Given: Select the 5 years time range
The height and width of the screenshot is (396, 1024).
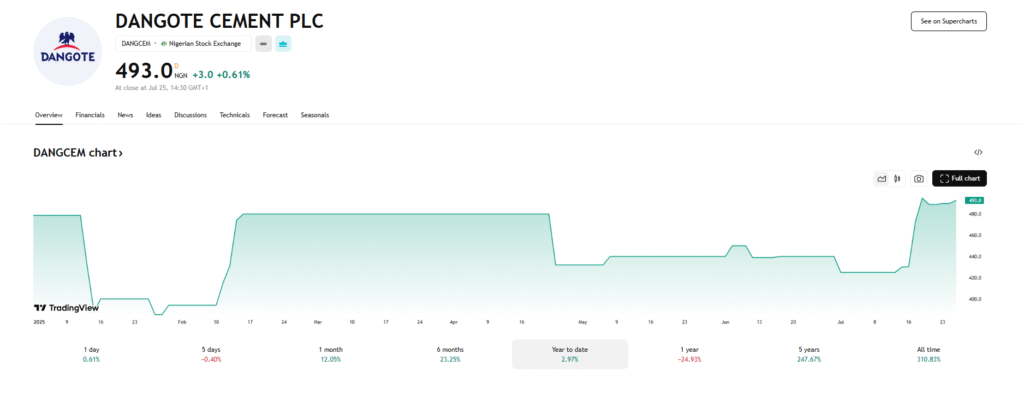Looking at the screenshot, I should coord(808,354).
